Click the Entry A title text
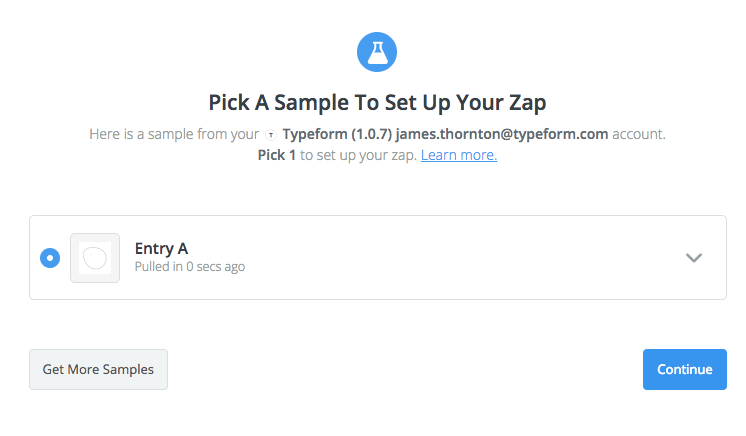Viewport: 746px width, 436px height. 161,248
